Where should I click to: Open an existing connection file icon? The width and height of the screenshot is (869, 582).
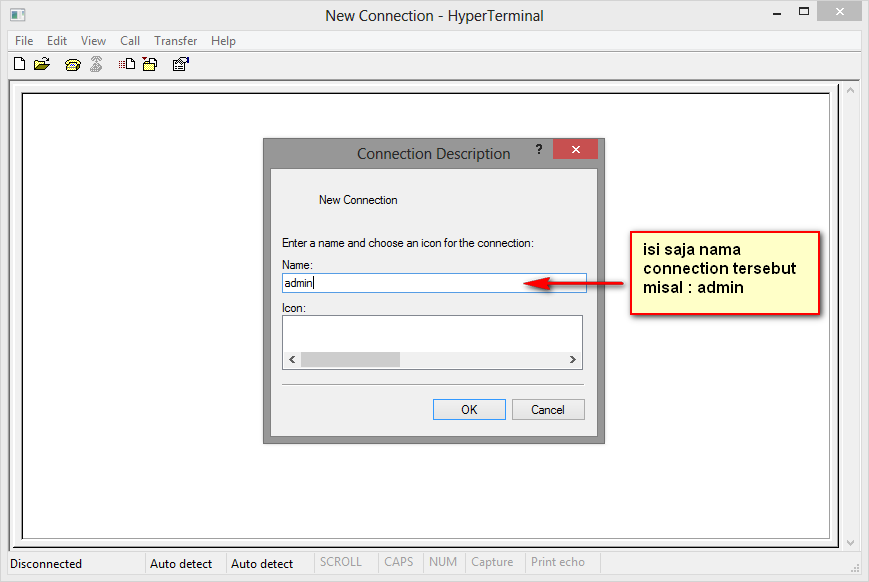tap(42, 64)
